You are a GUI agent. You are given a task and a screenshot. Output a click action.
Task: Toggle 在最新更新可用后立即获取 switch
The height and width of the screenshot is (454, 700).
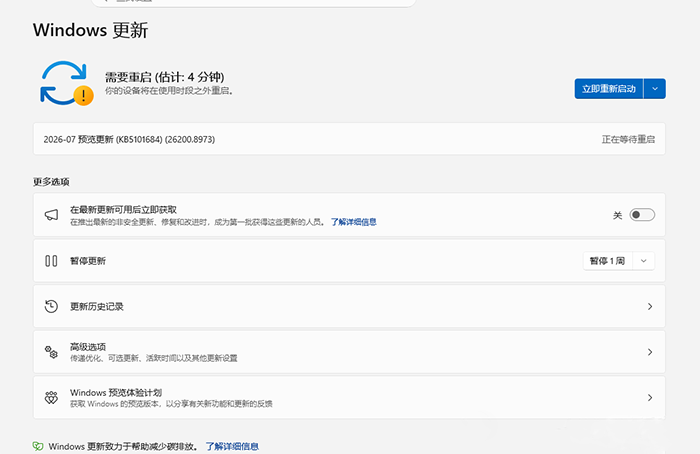coord(642,215)
